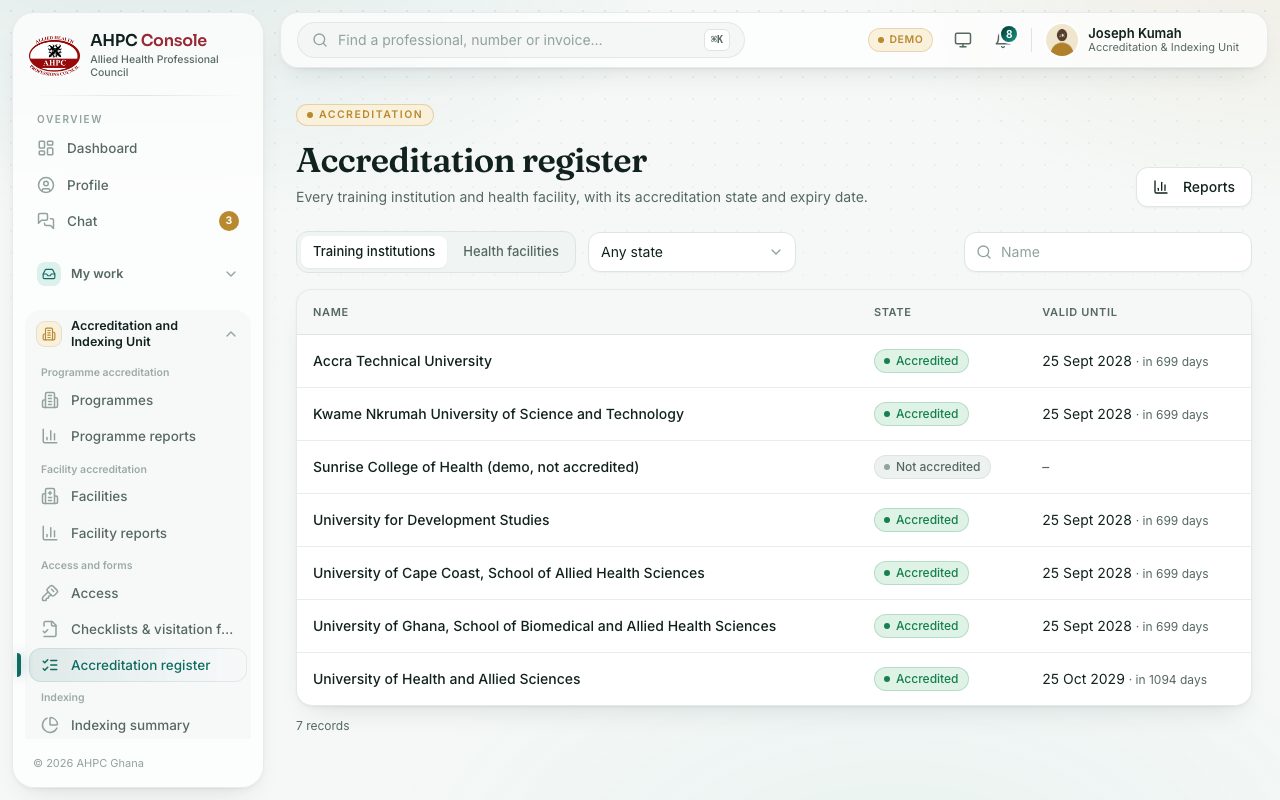Image resolution: width=1280 pixels, height=800 pixels.
Task: Focus the global search field
Action: click(521, 40)
